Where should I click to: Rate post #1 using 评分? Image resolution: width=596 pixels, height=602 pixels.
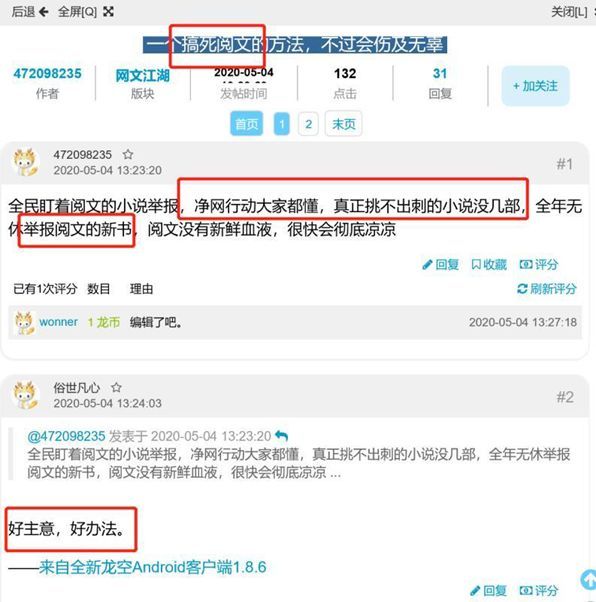tap(538, 265)
